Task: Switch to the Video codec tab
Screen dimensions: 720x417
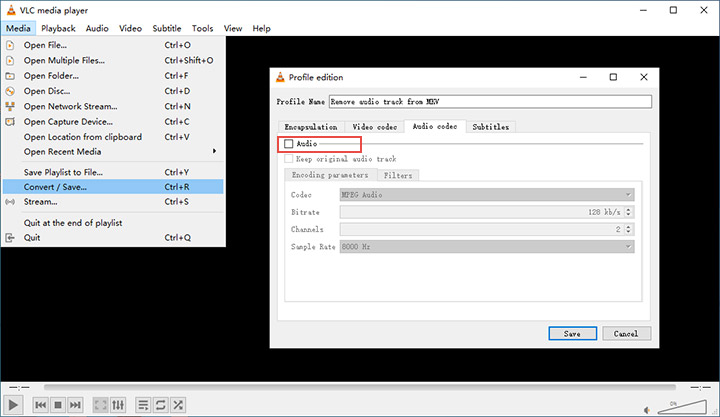Action: 375,127
